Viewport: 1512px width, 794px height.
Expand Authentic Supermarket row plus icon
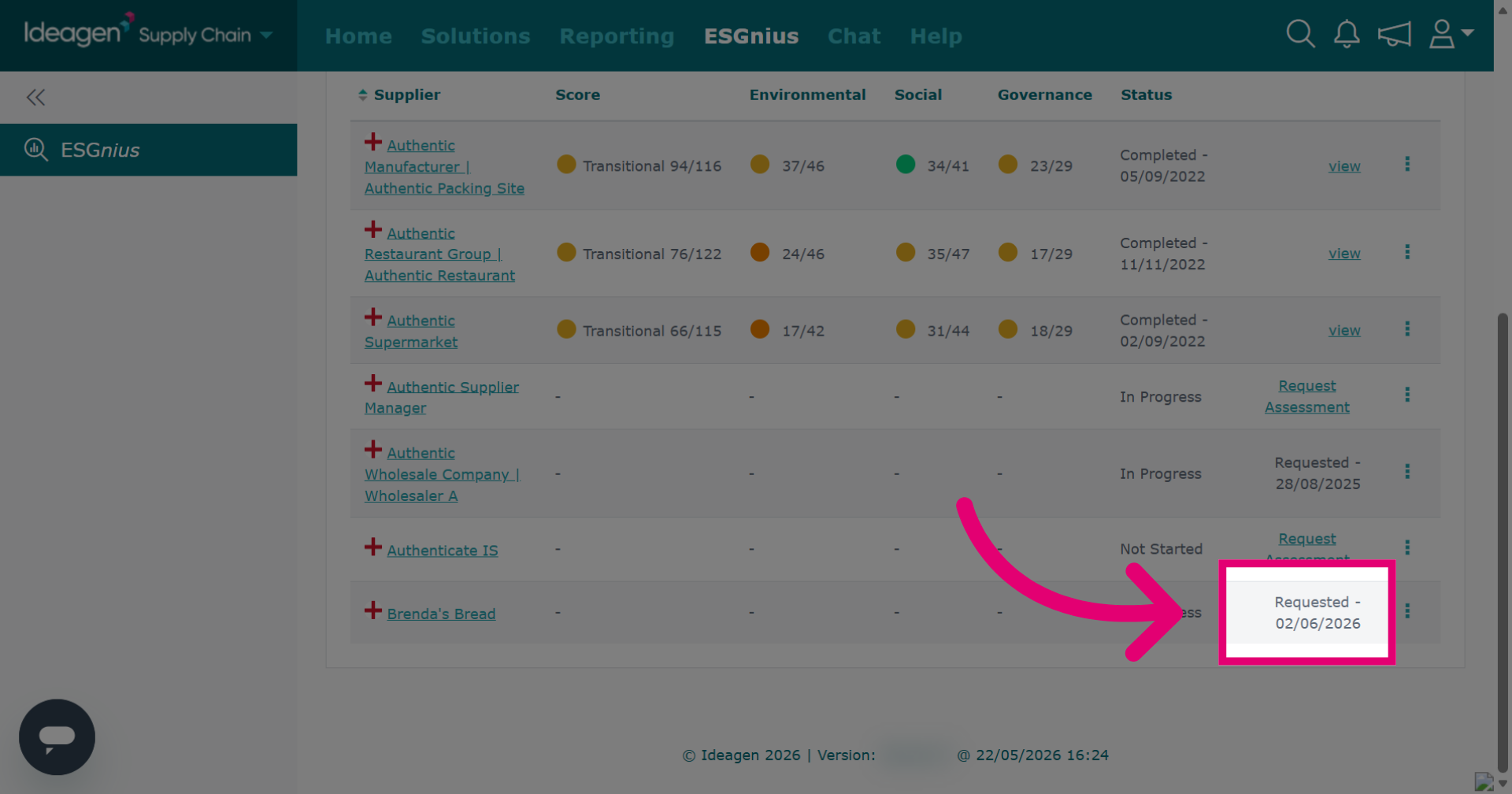[x=373, y=317]
